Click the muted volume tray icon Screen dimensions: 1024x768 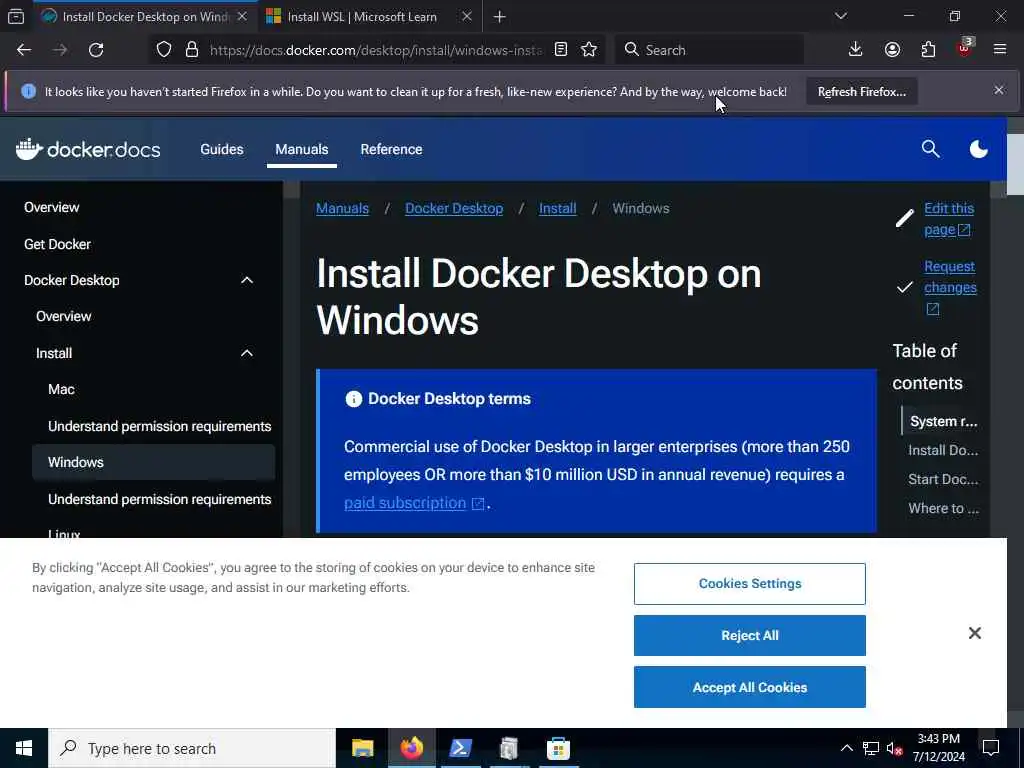coord(895,748)
